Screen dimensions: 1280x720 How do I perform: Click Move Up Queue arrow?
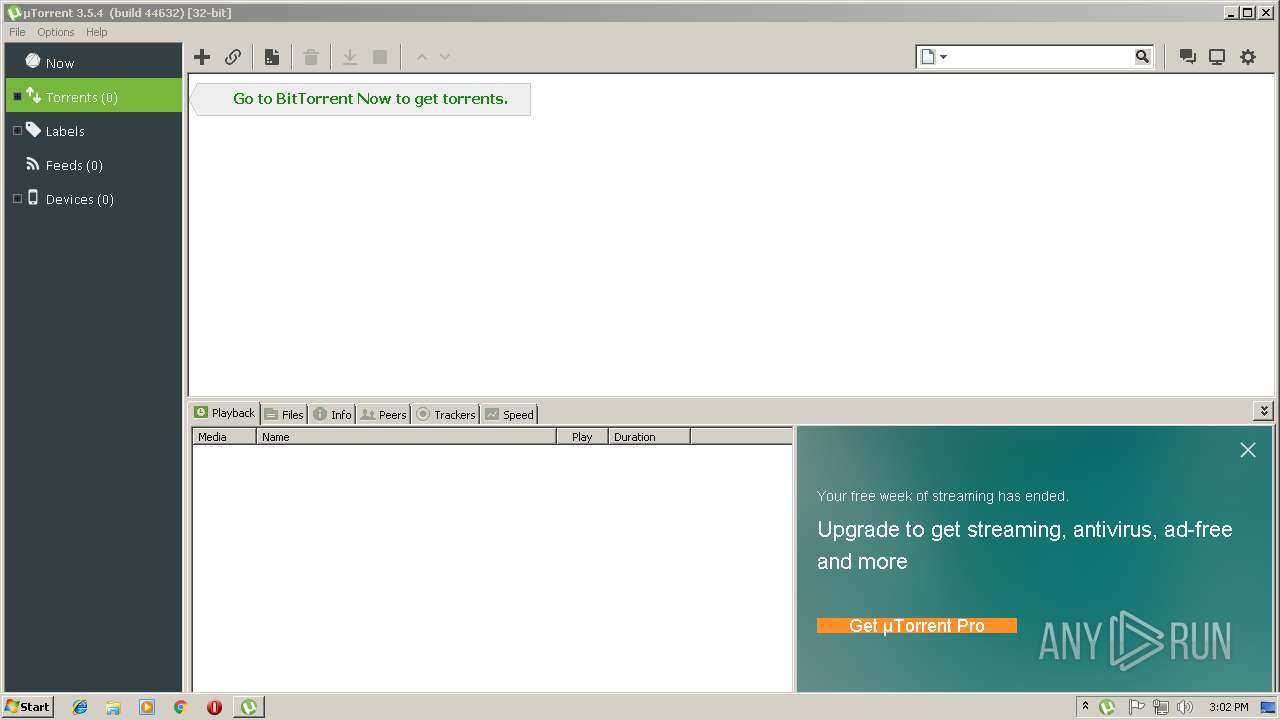pyautogui.click(x=422, y=57)
